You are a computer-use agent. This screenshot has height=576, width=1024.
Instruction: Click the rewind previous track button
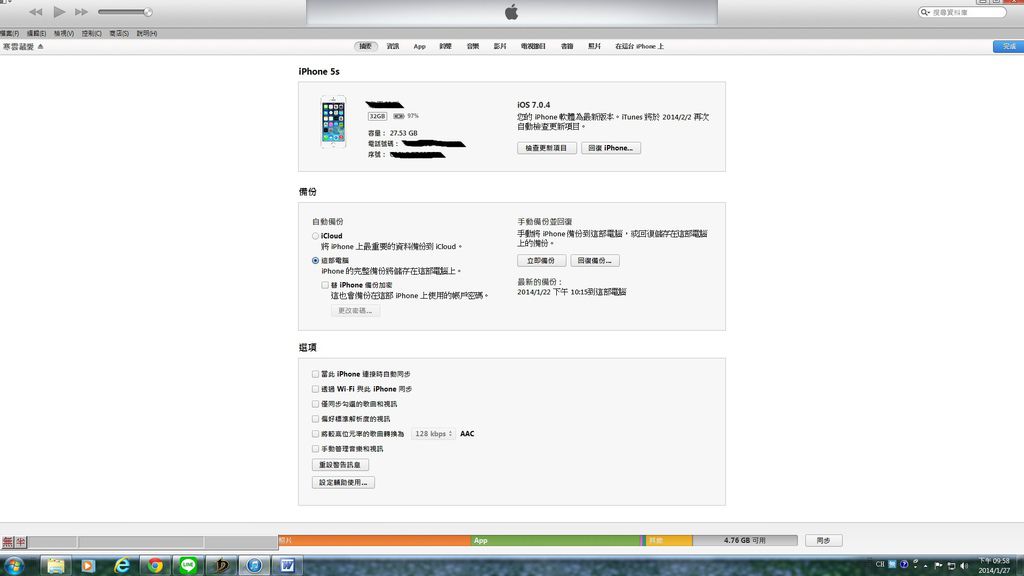(x=35, y=12)
